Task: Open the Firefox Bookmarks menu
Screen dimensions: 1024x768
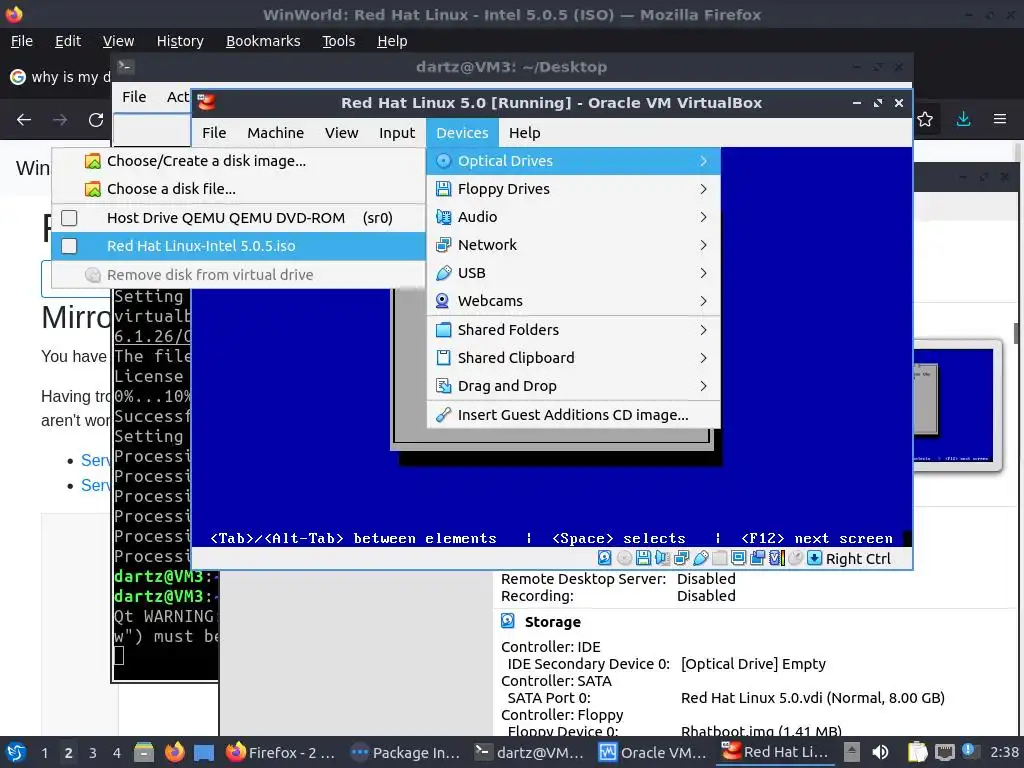Action: click(x=263, y=41)
